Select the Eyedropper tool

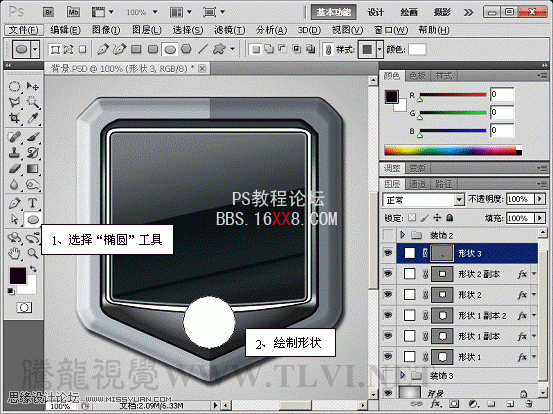[x=33, y=118]
